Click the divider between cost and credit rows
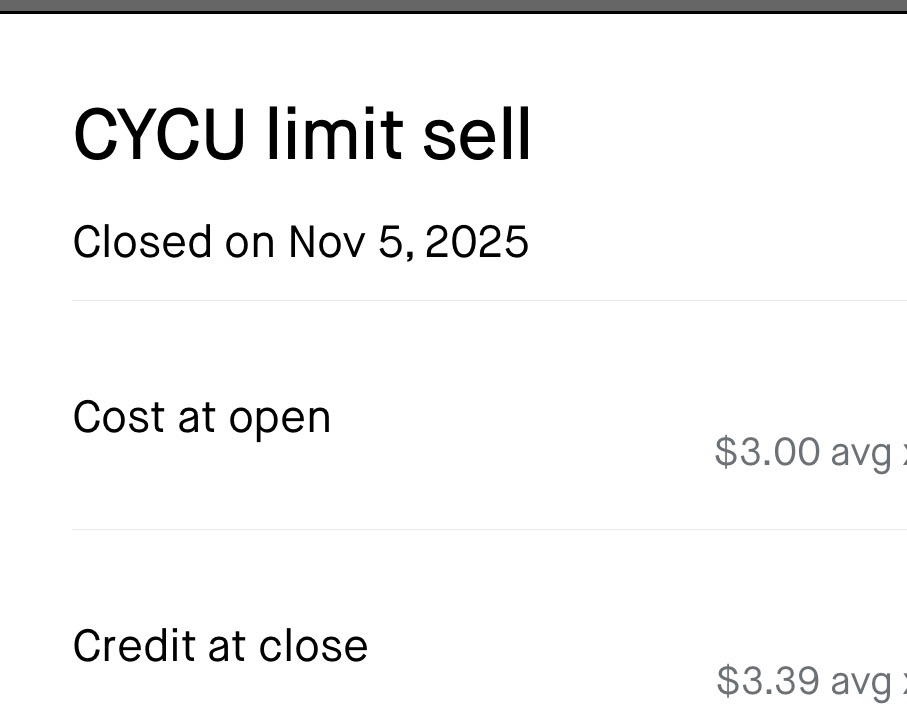 point(489,529)
